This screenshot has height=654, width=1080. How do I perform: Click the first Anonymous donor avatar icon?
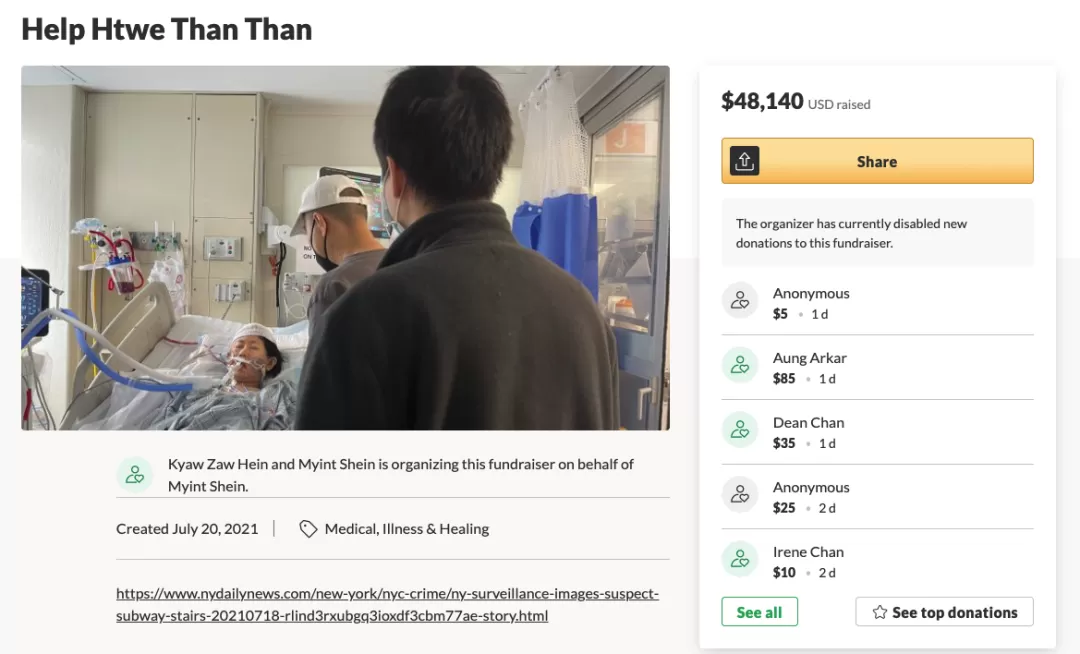tap(740, 300)
